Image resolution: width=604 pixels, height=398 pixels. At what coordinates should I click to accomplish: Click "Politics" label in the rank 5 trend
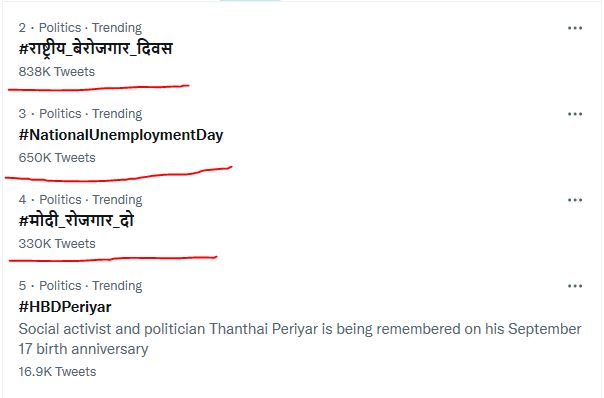coord(60,285)
